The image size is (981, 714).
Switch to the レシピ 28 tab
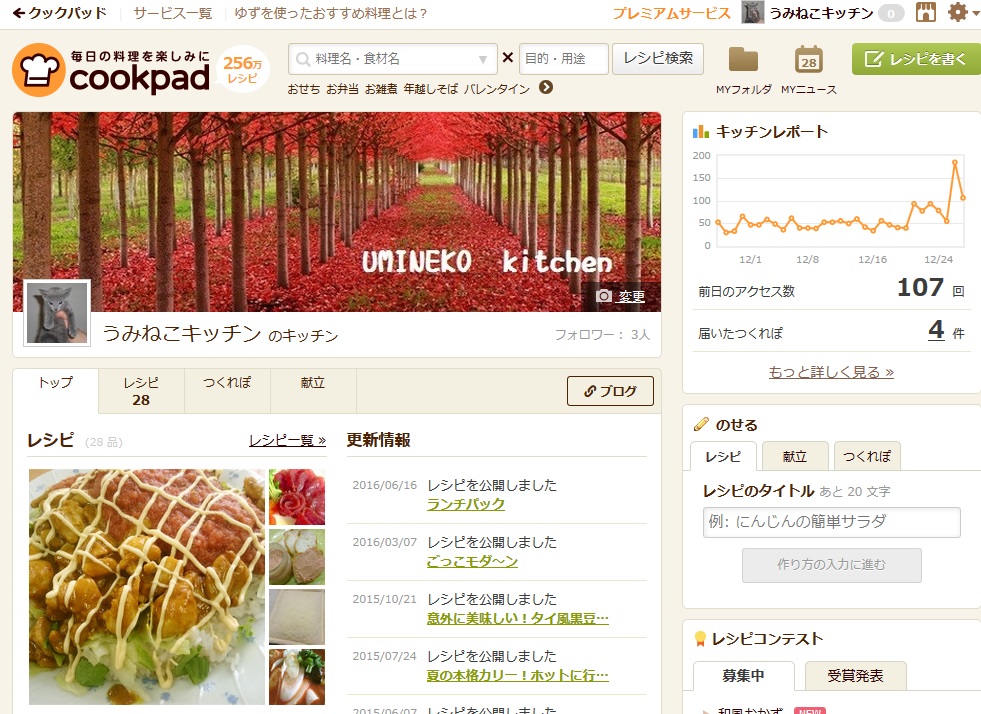pyautogui.click(x=141, y=391)
